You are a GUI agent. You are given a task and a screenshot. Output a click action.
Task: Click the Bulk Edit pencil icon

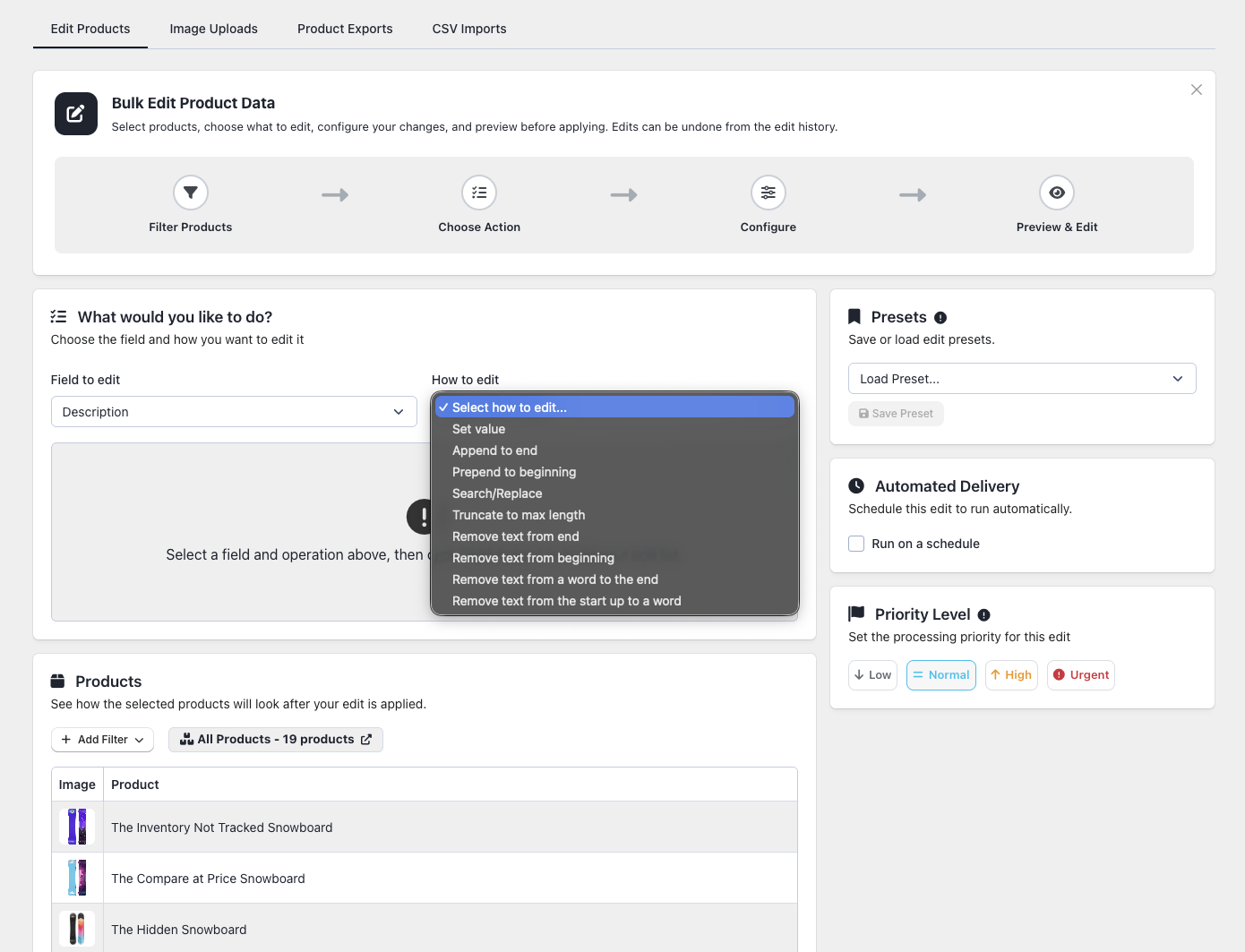pos(76,114)
